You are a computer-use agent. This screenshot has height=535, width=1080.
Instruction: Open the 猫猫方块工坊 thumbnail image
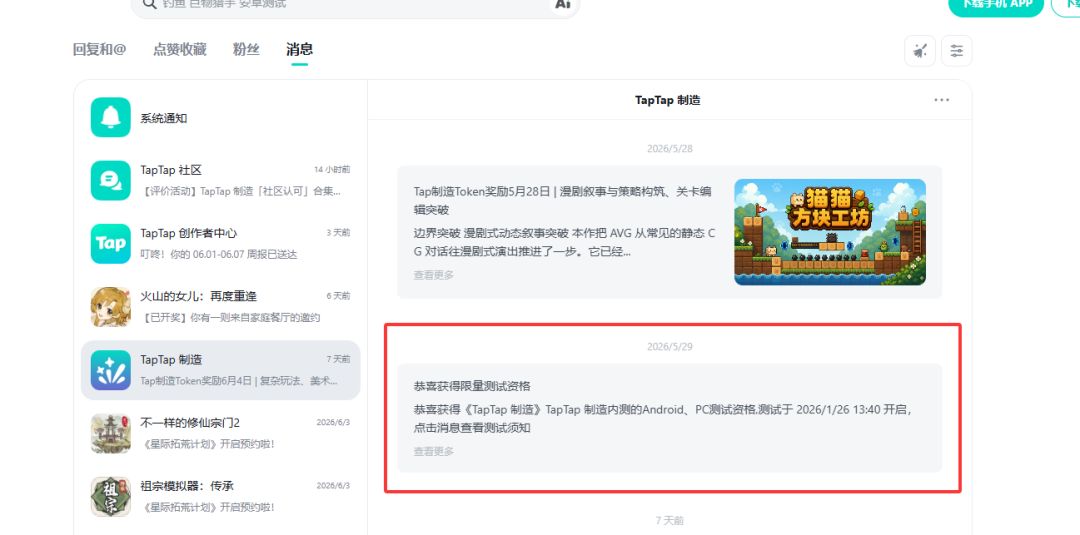point(830,232)
